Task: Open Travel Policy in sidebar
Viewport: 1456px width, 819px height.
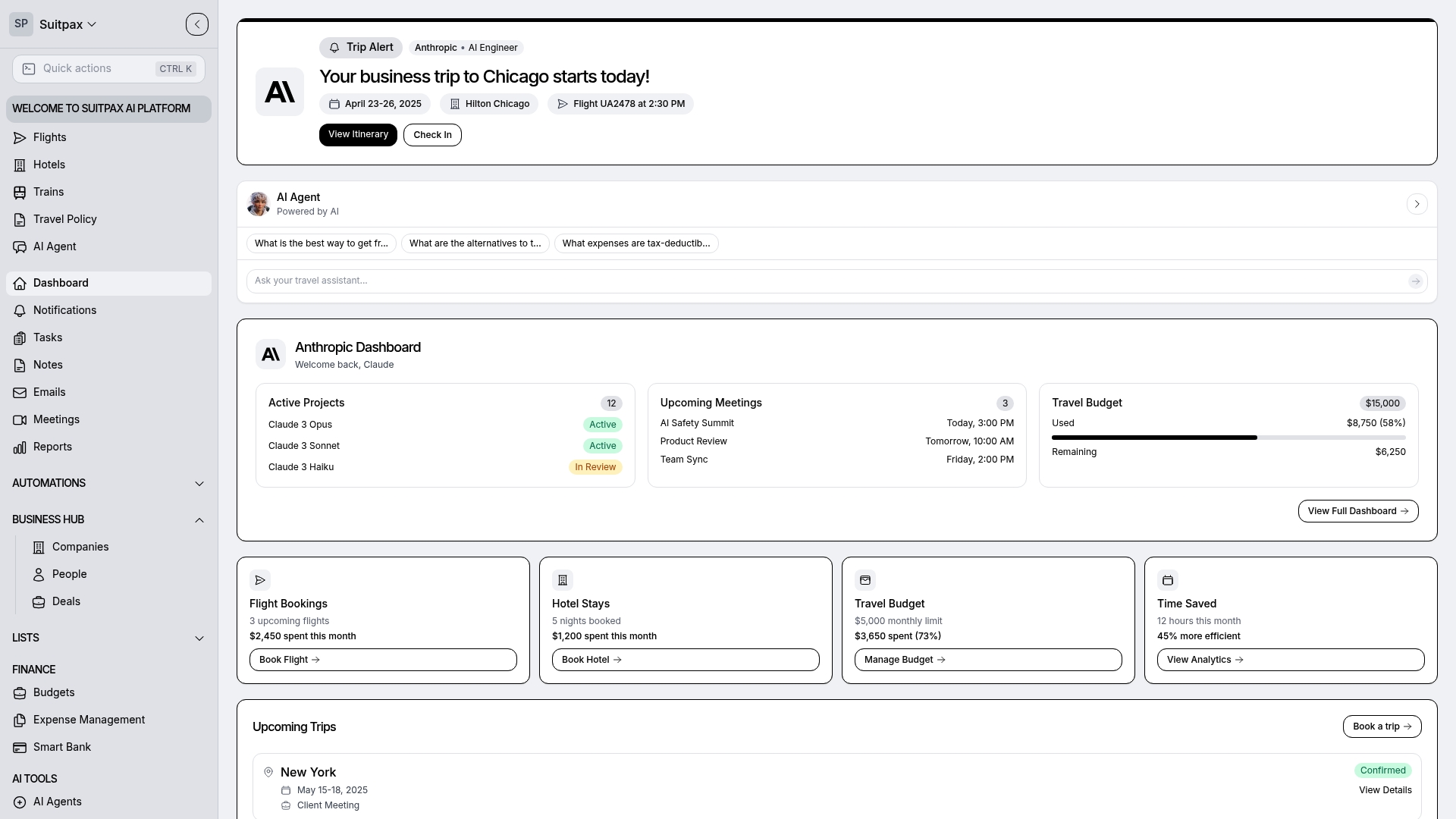Action: (108, 220)
